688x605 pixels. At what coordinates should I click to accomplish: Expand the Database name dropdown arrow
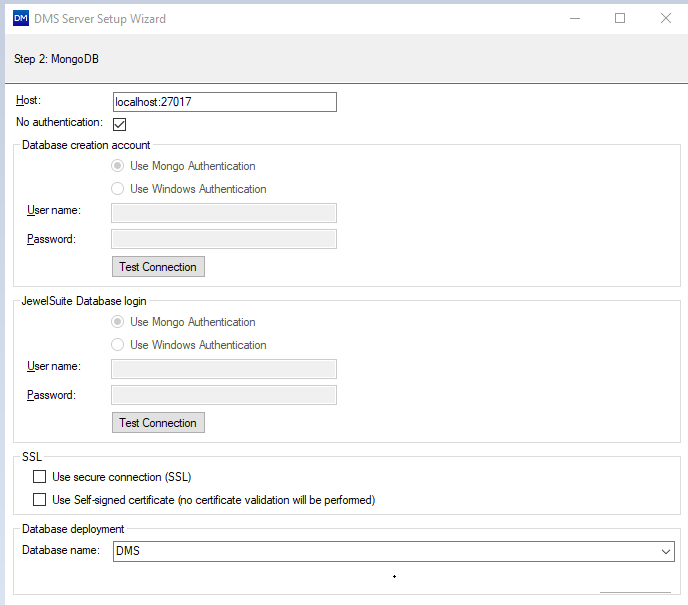click(x=666, y=551)
